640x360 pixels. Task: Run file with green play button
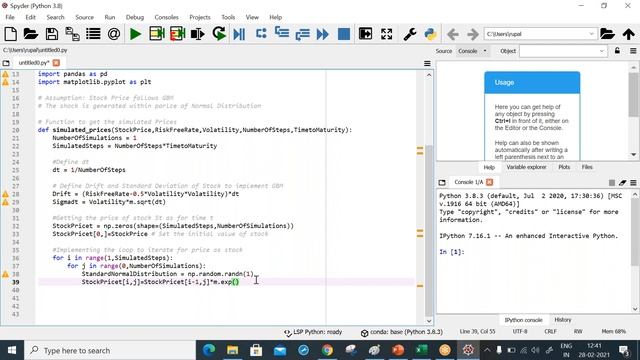click(136, 34)
